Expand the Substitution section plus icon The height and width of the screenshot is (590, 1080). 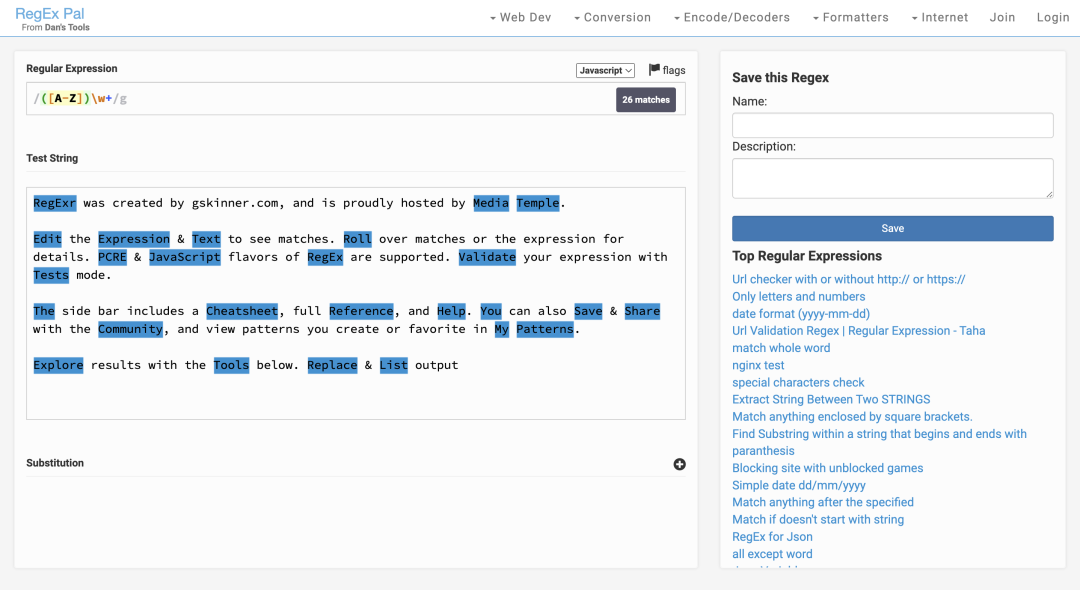(x=679, y=464)
